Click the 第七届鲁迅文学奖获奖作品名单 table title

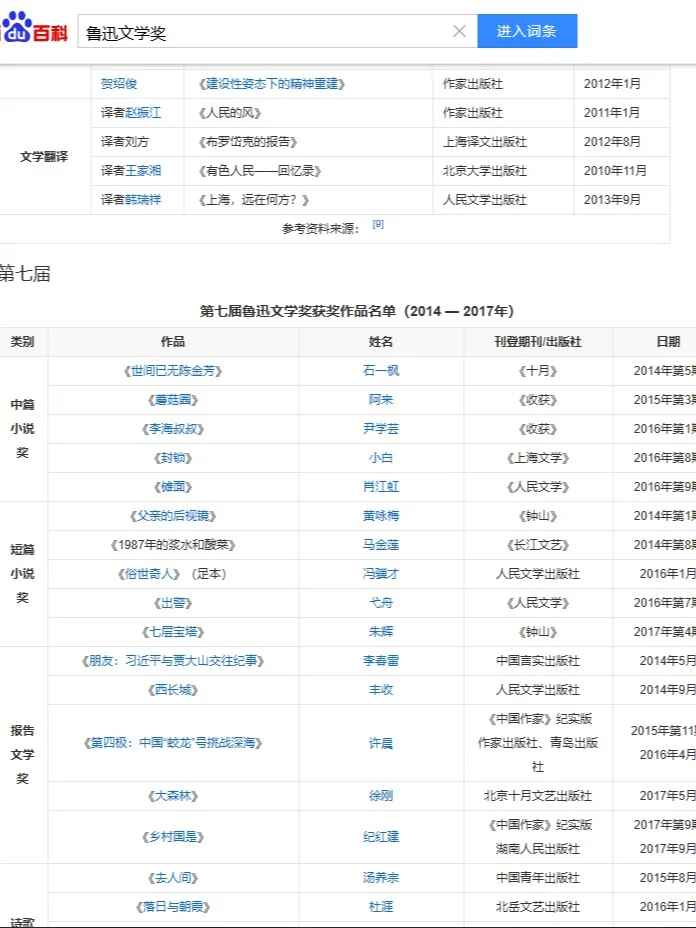[357, 311]
